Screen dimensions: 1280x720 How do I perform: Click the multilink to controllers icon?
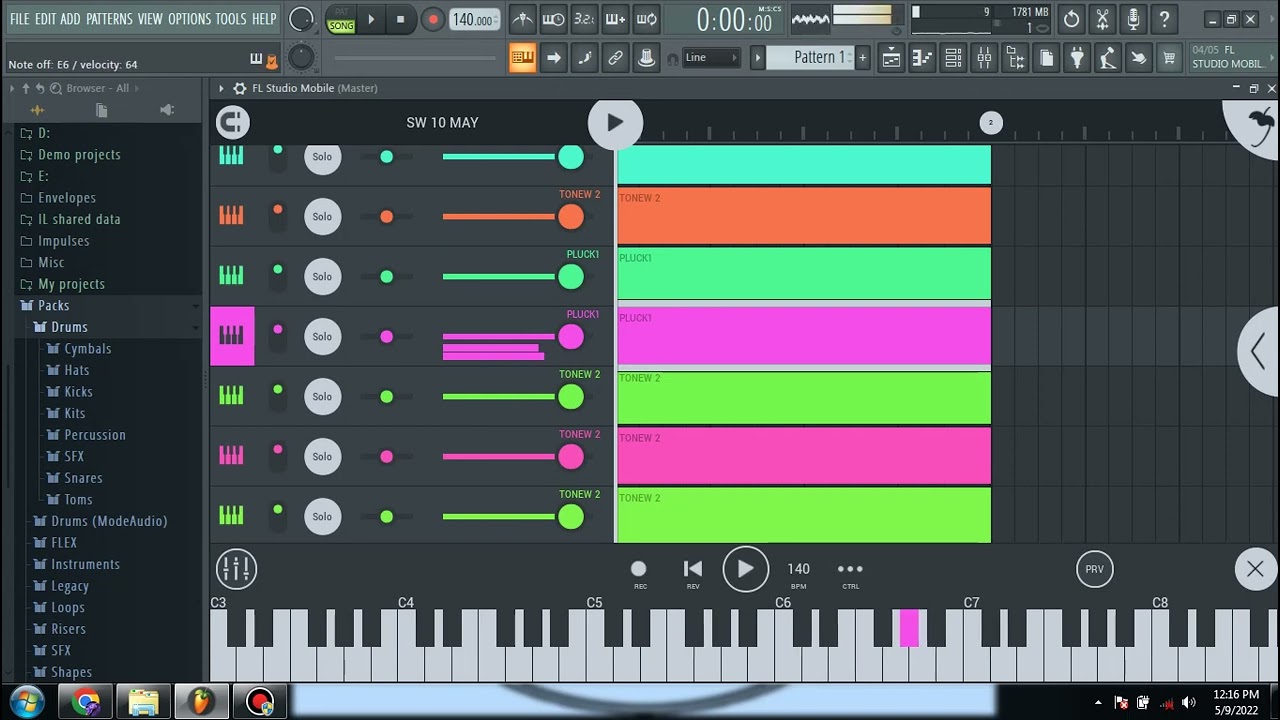pyautogui.click(x=616, y=58)
